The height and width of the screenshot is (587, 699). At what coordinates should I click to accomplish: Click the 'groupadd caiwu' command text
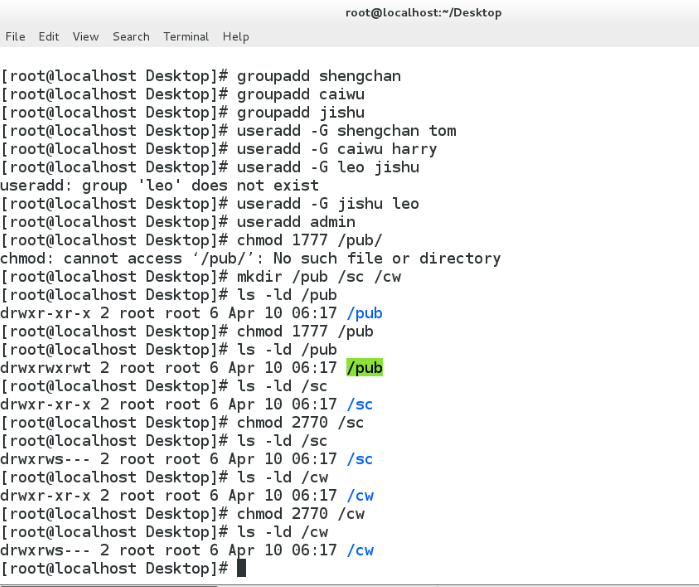coord(300,94)
